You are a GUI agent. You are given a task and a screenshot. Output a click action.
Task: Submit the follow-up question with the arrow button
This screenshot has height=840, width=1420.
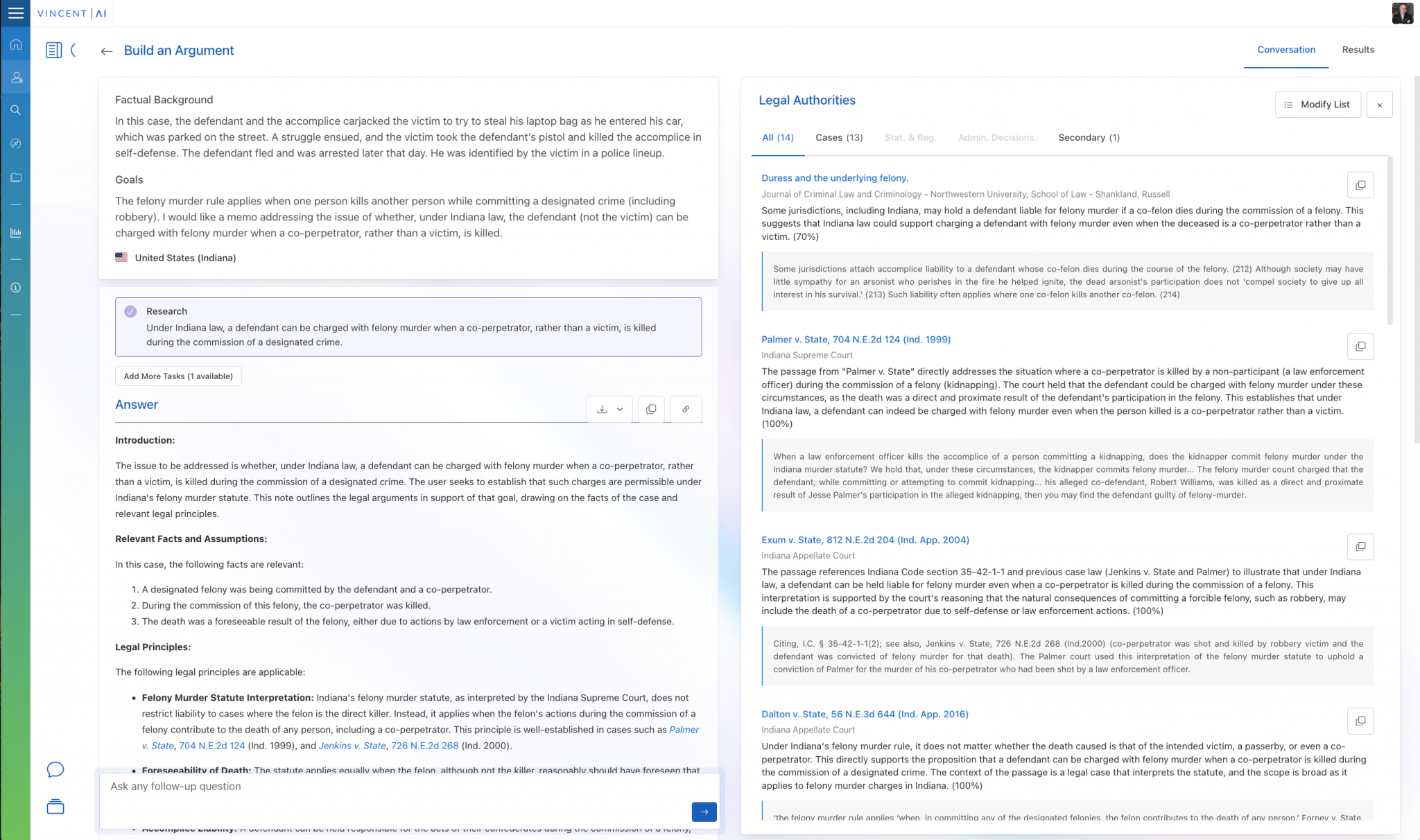(x=704, y=812)
